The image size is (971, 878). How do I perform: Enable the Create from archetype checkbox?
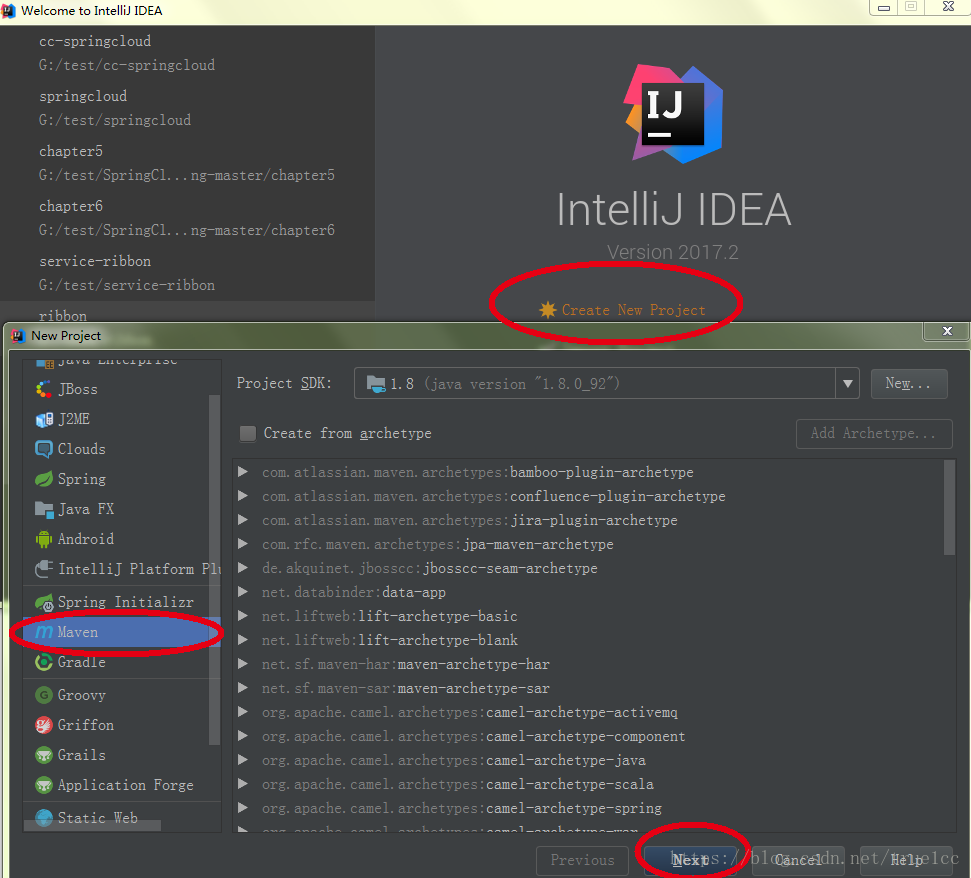pos(248,433)
